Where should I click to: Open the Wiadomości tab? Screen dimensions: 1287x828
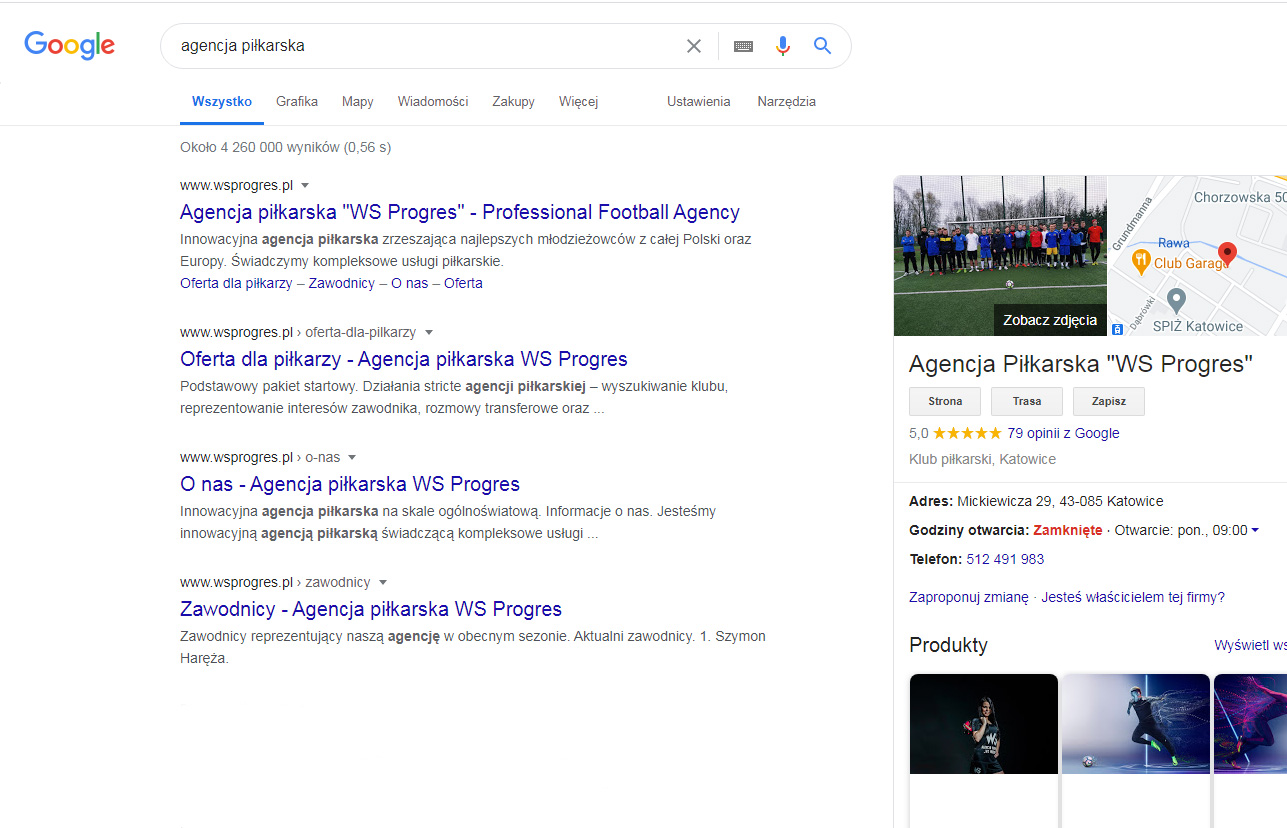pyautogui.click(x=433, y=101)
